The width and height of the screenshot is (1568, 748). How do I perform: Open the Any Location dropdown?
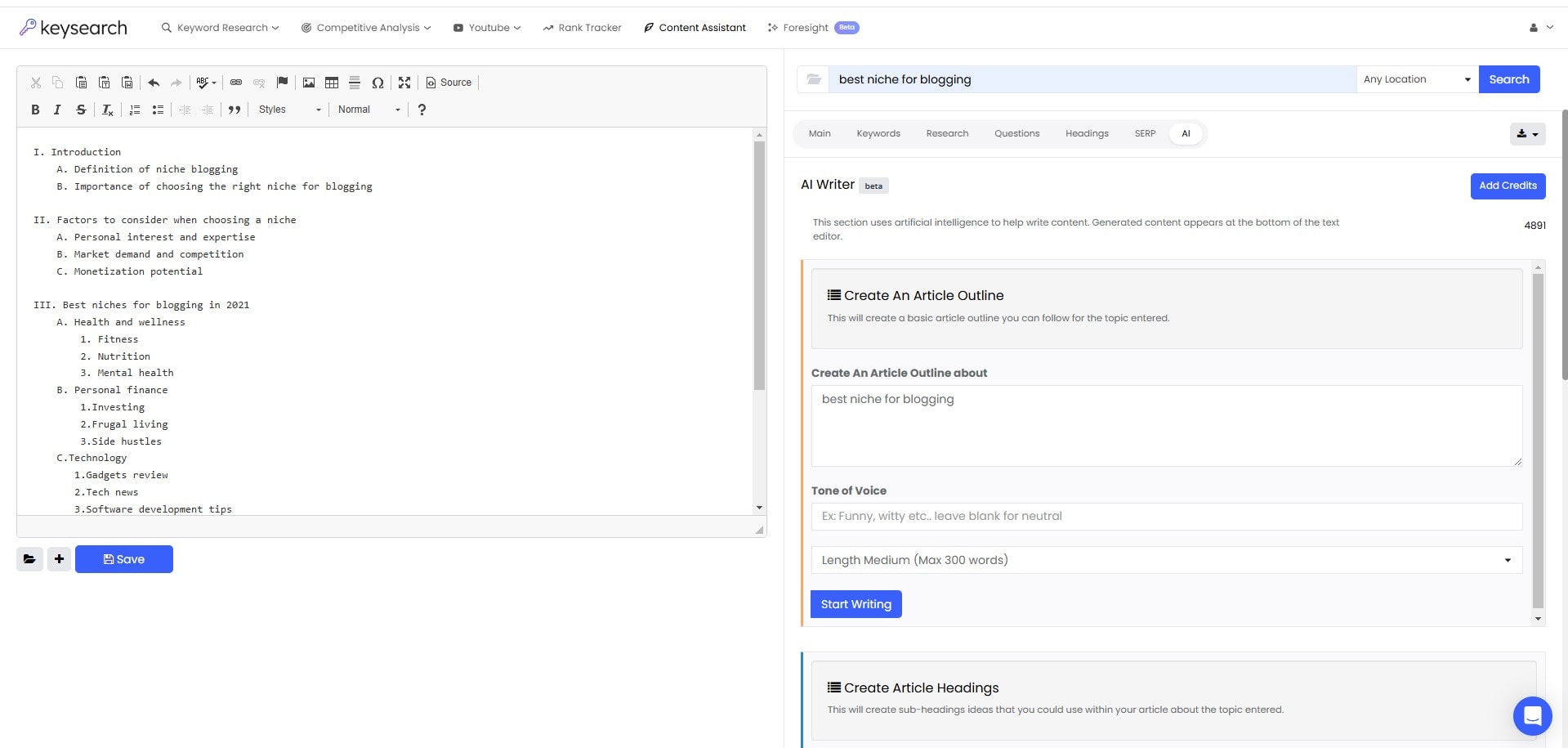(x=1416, y=78)
